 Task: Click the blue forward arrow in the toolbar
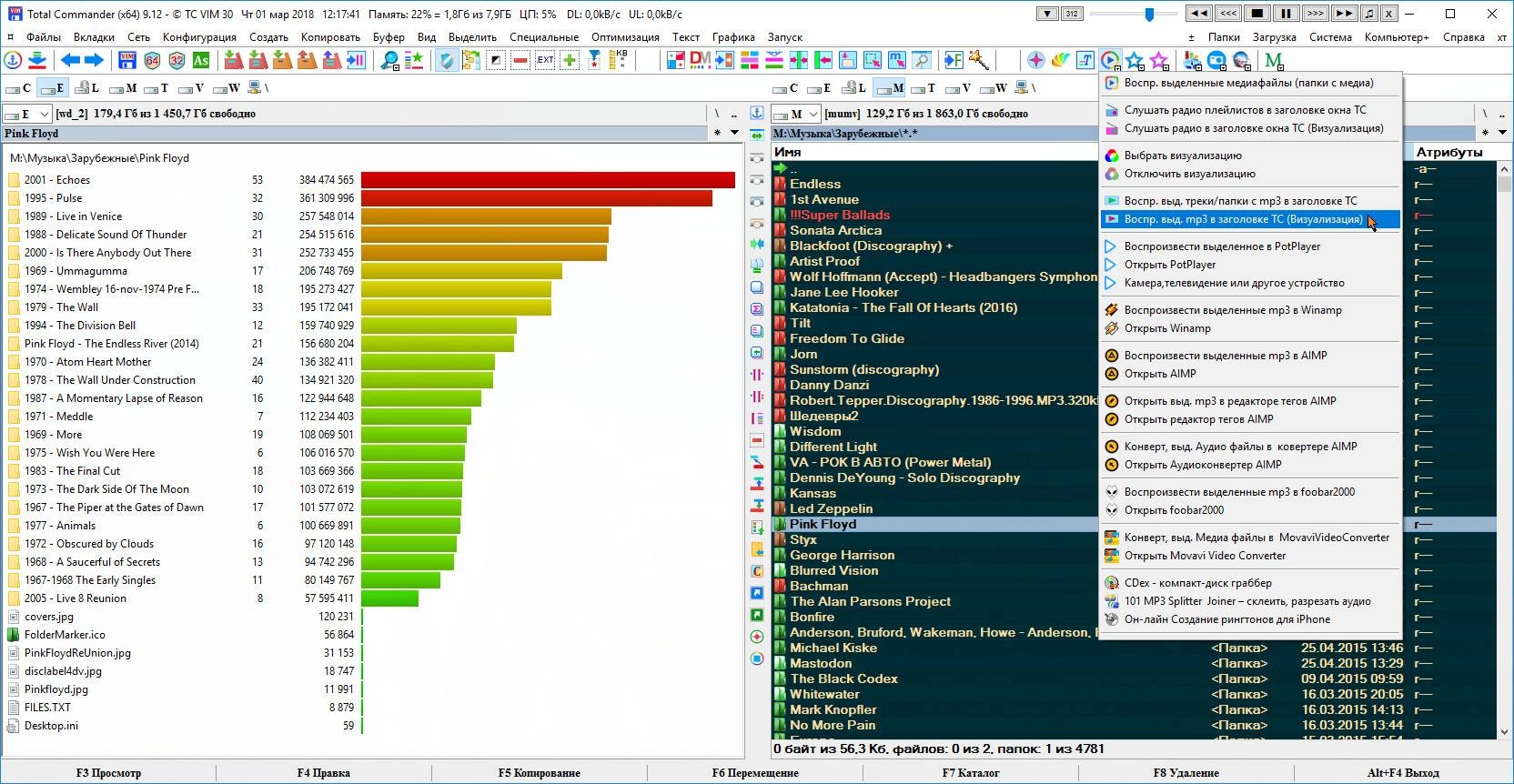coord(95,61)
